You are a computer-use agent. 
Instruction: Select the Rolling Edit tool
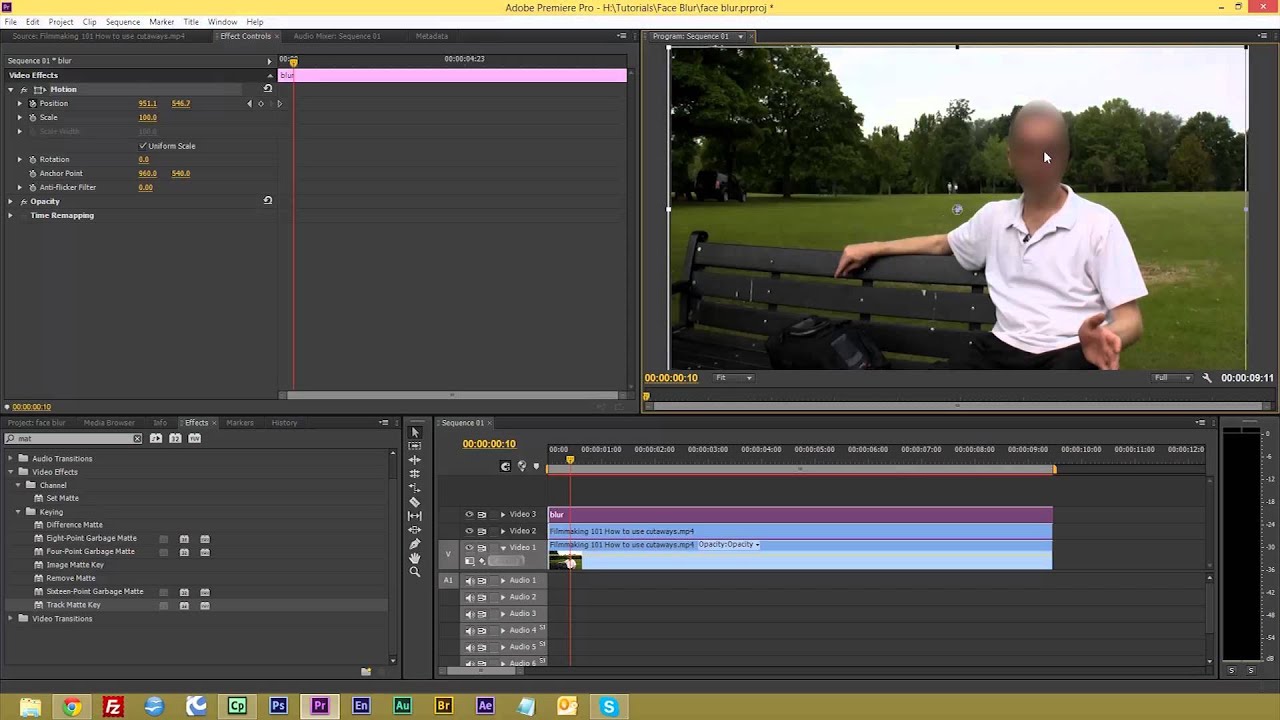click(415, 474)
